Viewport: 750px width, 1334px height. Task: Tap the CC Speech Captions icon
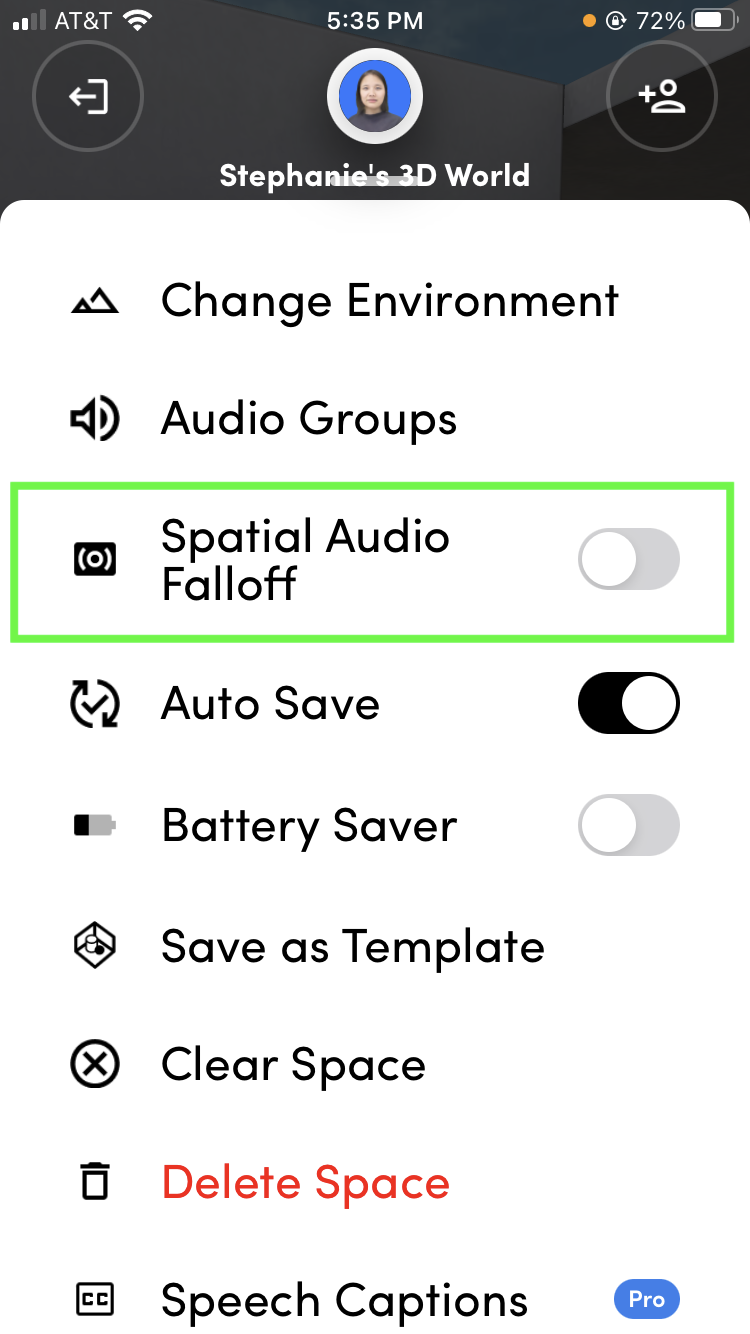pyautogui.click(x=95, y=1300)
